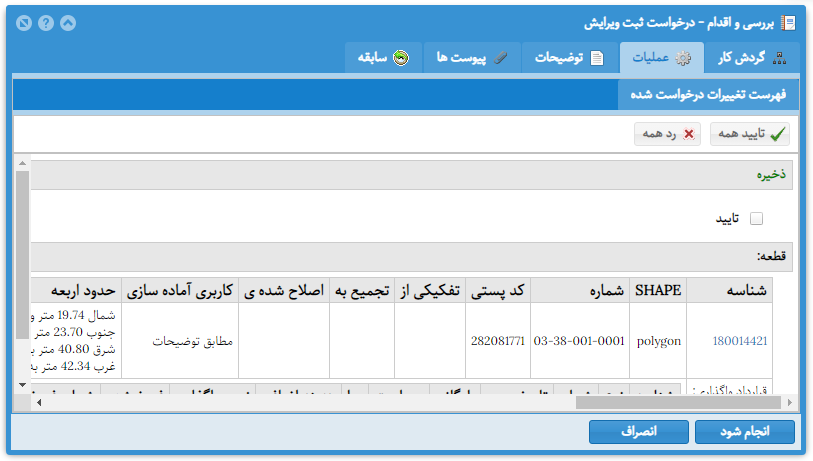
Task: Click the شماره column header
Action: pyautogui.click(x=580, y=290)
